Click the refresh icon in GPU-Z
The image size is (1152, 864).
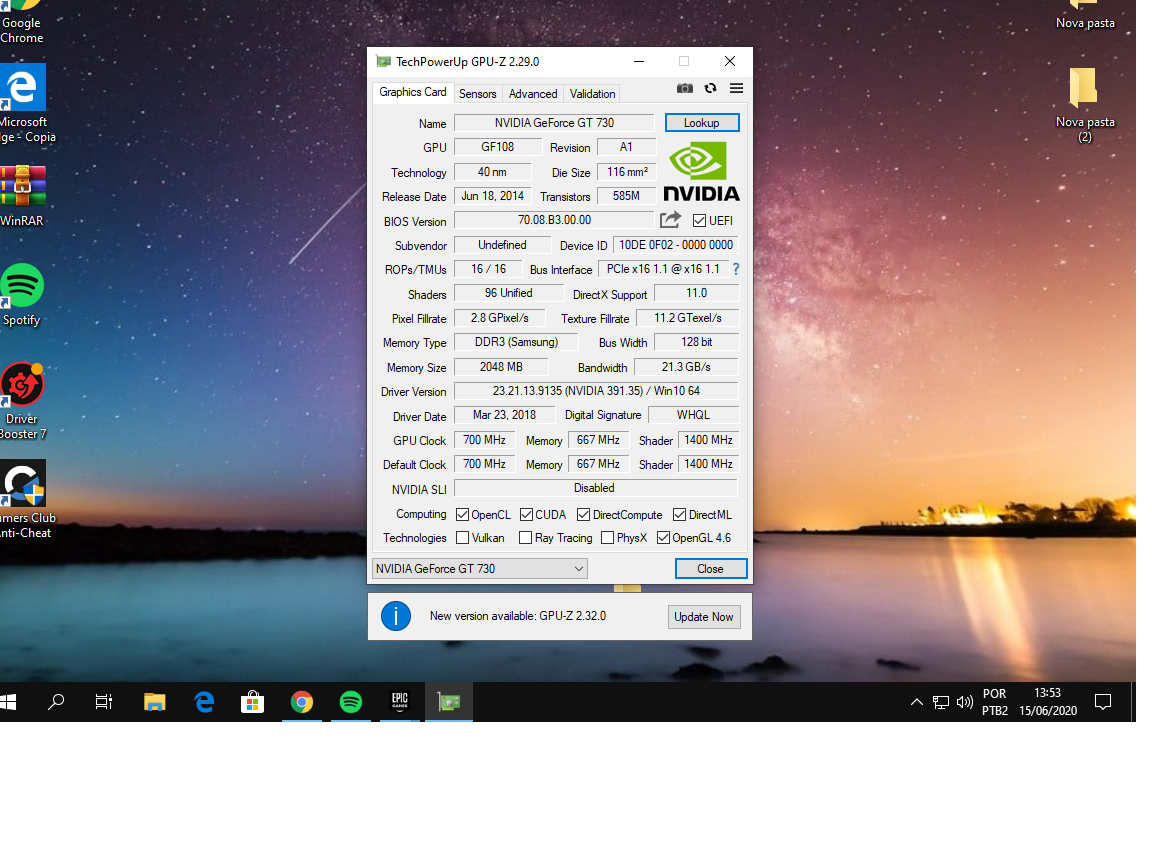(x=710, y=88)
